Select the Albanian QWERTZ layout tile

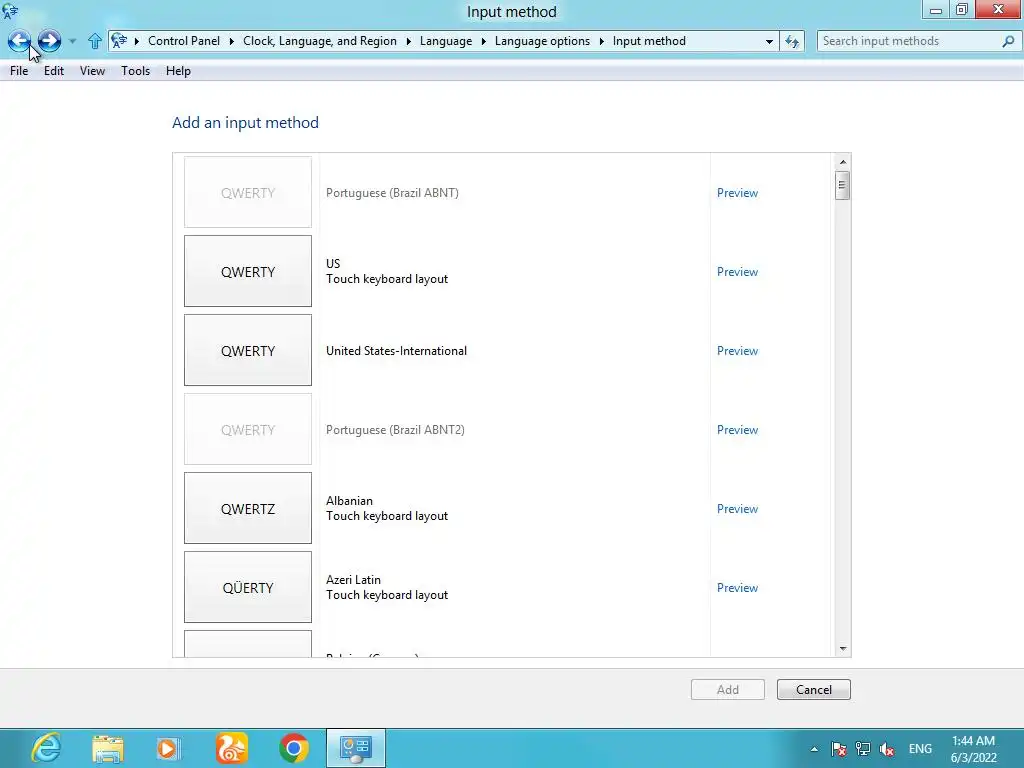[248, 508]
